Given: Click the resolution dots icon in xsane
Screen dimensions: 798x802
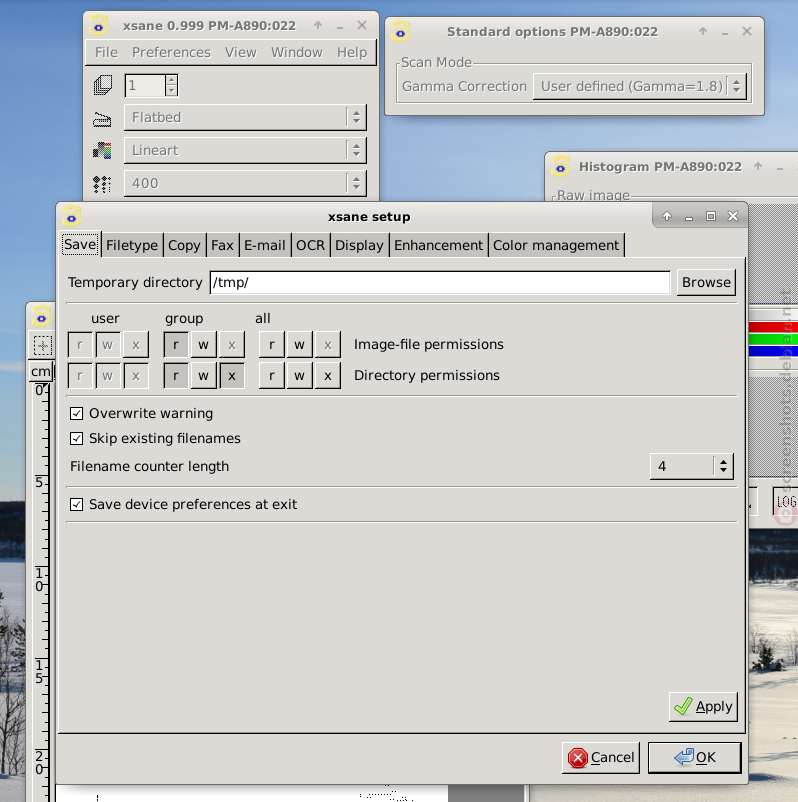Looking at the screenshot, I should point(102,184).
